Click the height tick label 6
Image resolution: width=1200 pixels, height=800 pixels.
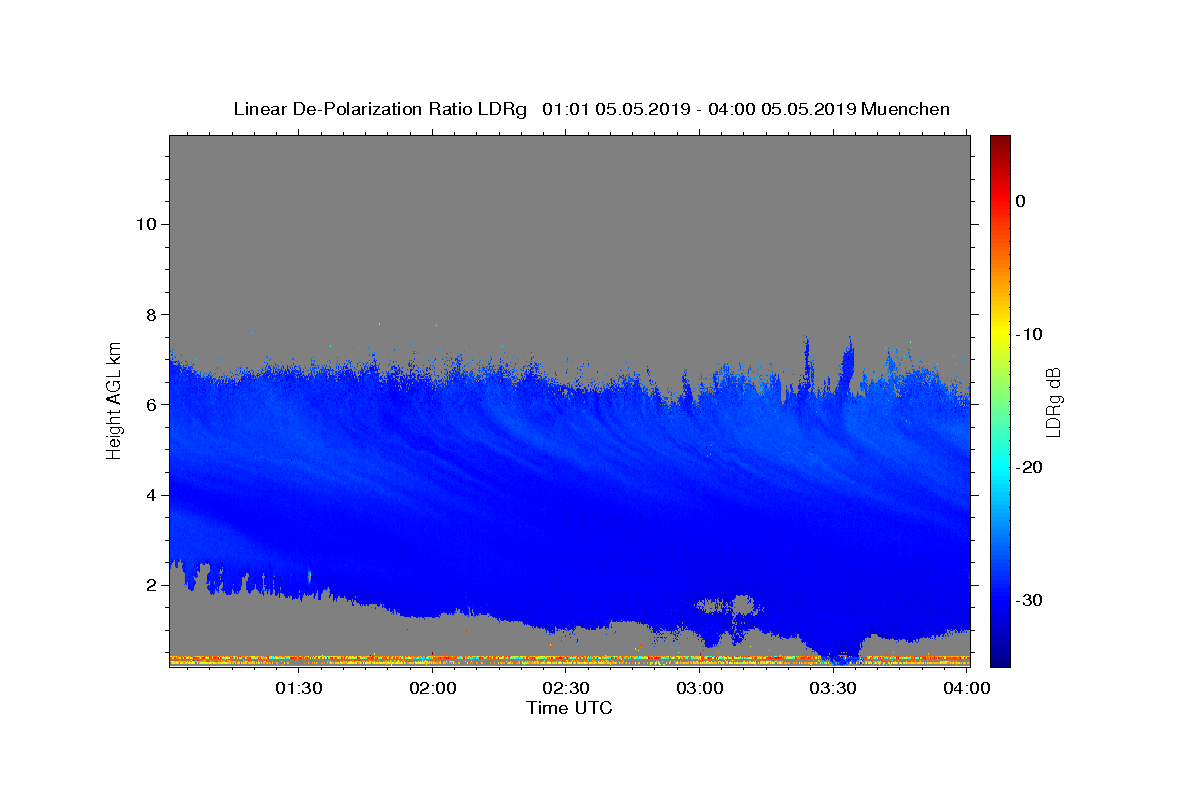[151, 405]
